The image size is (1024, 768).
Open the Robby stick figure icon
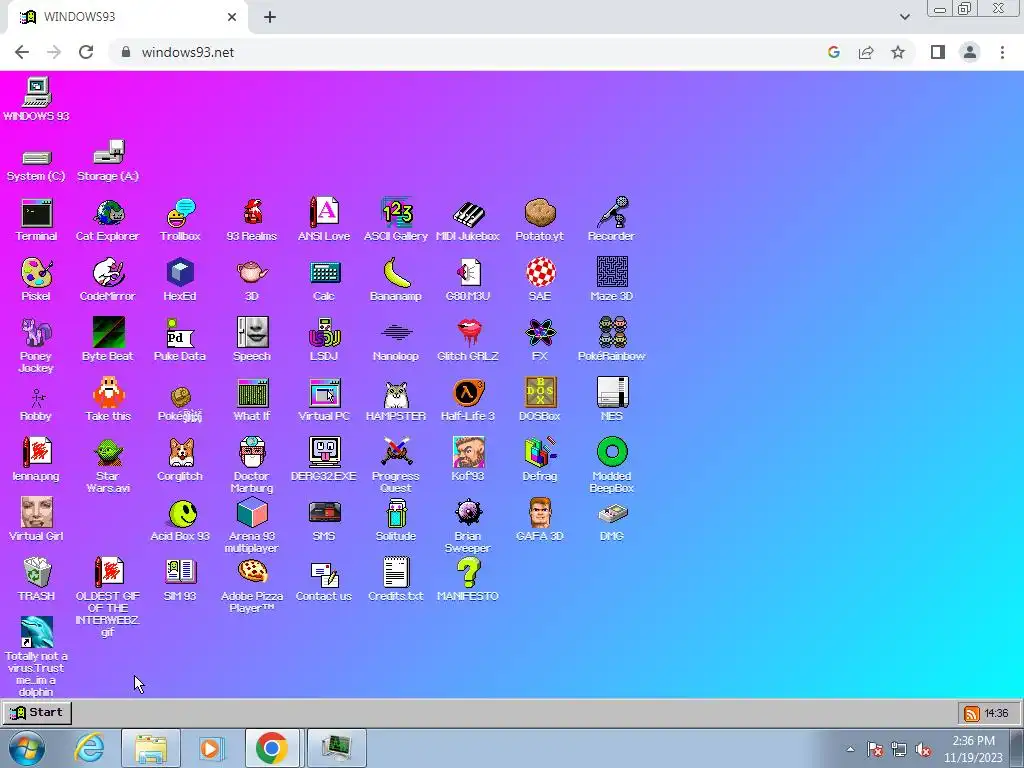click(x=37, y=397)
